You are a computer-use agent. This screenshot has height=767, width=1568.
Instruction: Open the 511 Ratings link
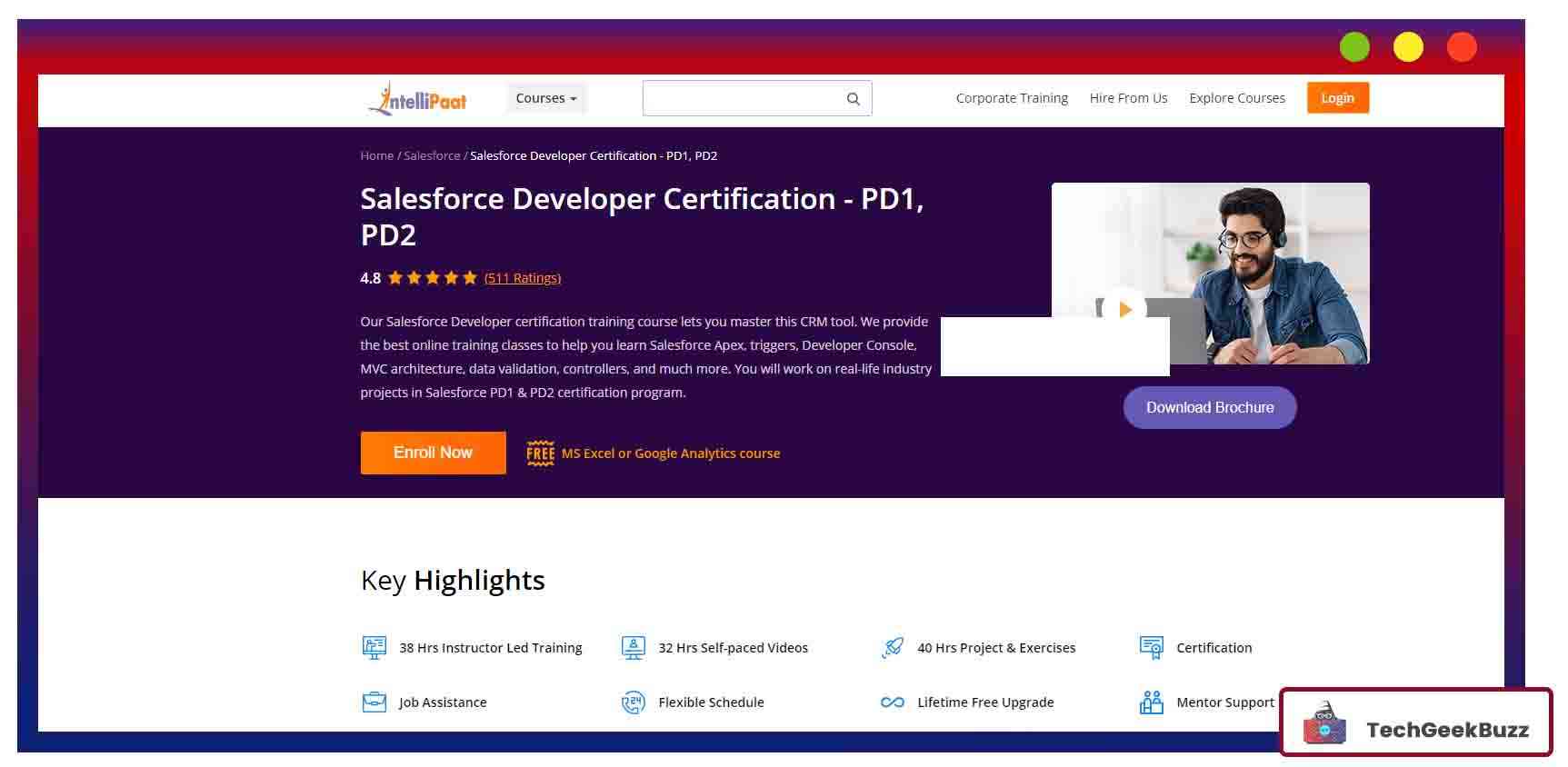[522, 278]
